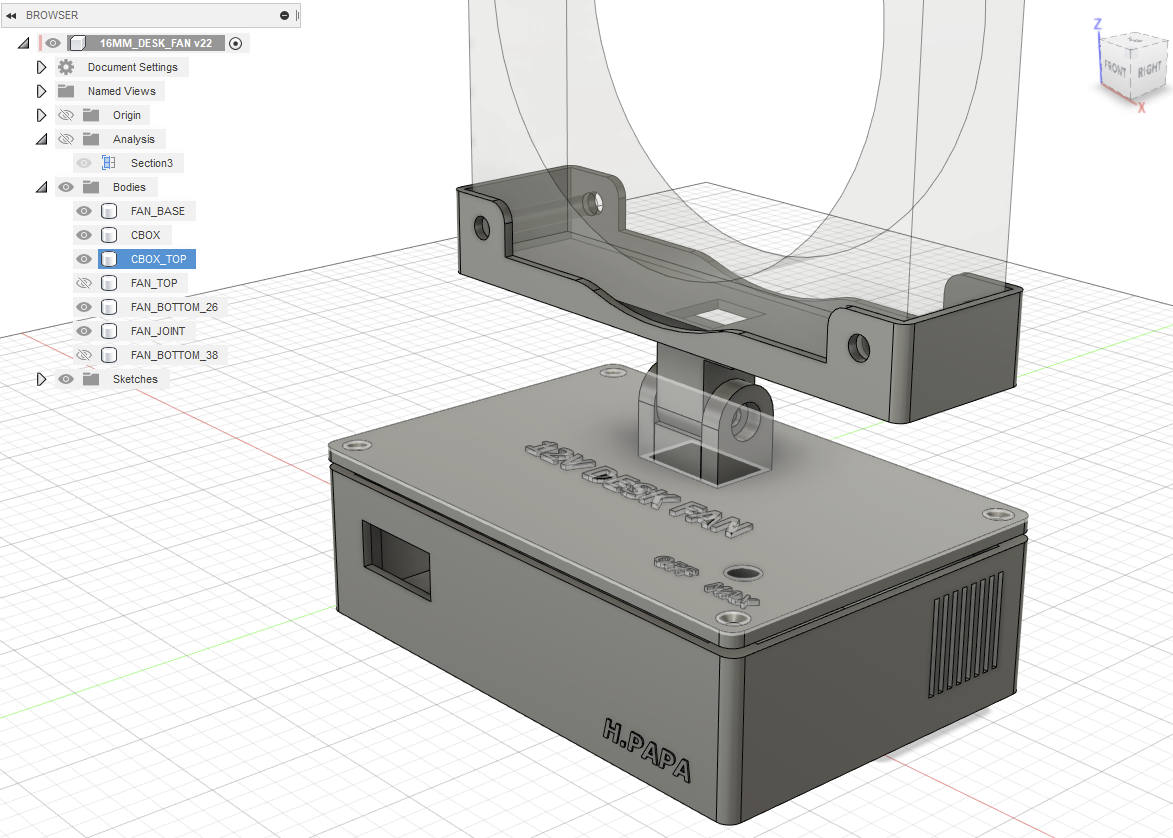Screen dimensions: 1173x838
Task: Click the CBOX body icon
Action: (x=109, y=235)
